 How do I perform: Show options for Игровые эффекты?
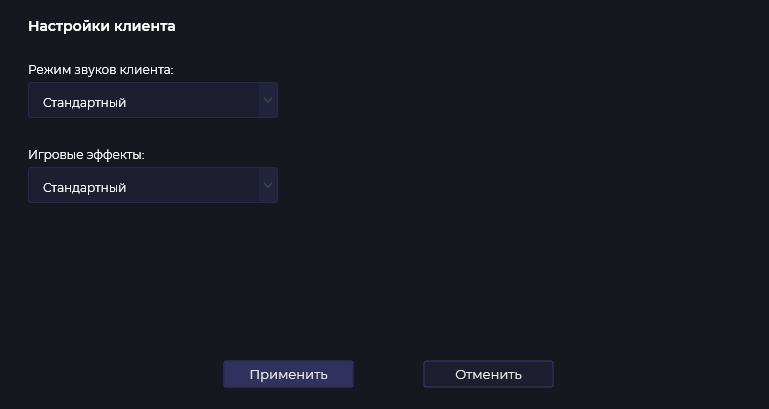pyautogui.click(x=152, y=186)
